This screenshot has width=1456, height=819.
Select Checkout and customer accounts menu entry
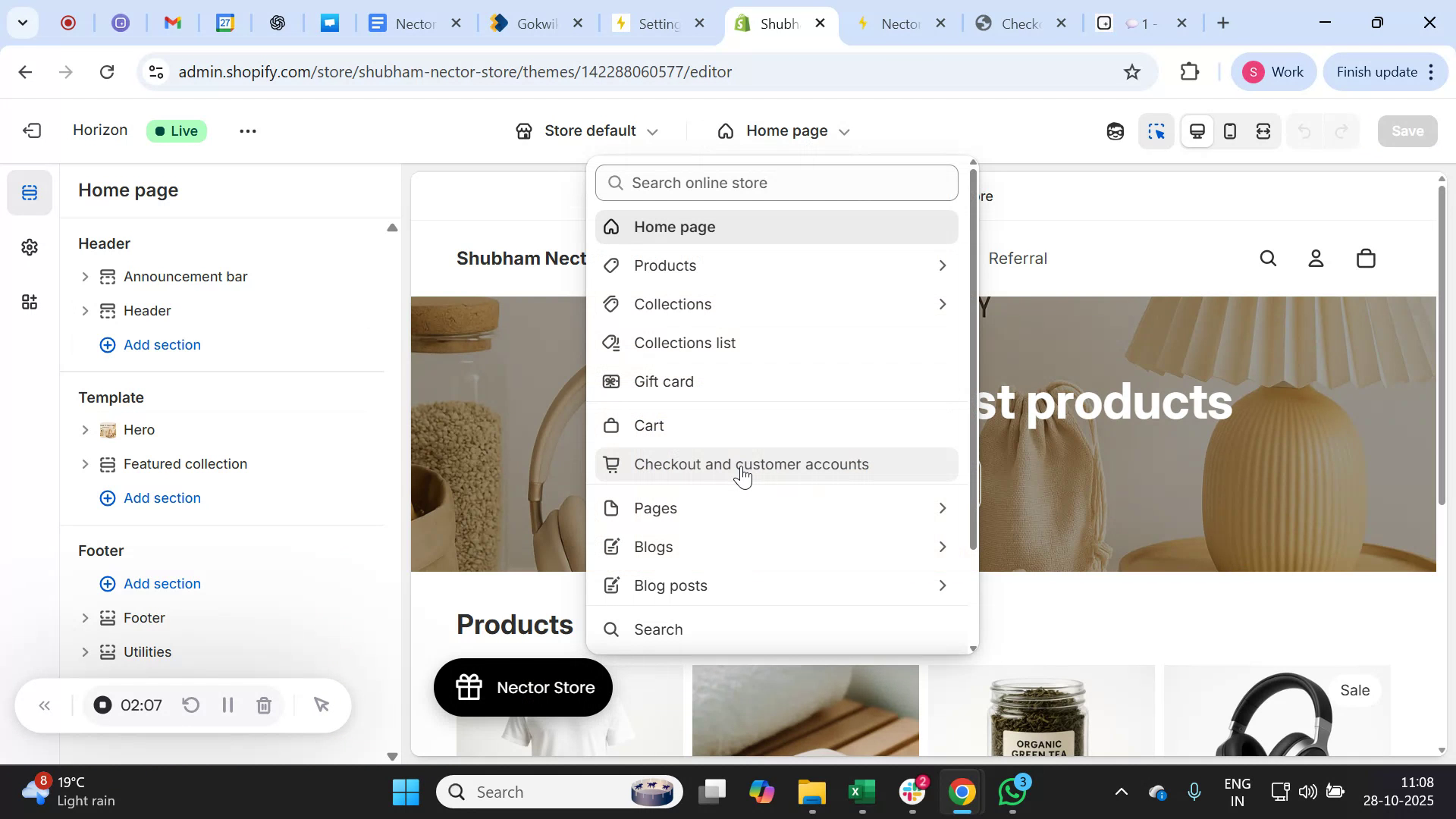point(752,464)
